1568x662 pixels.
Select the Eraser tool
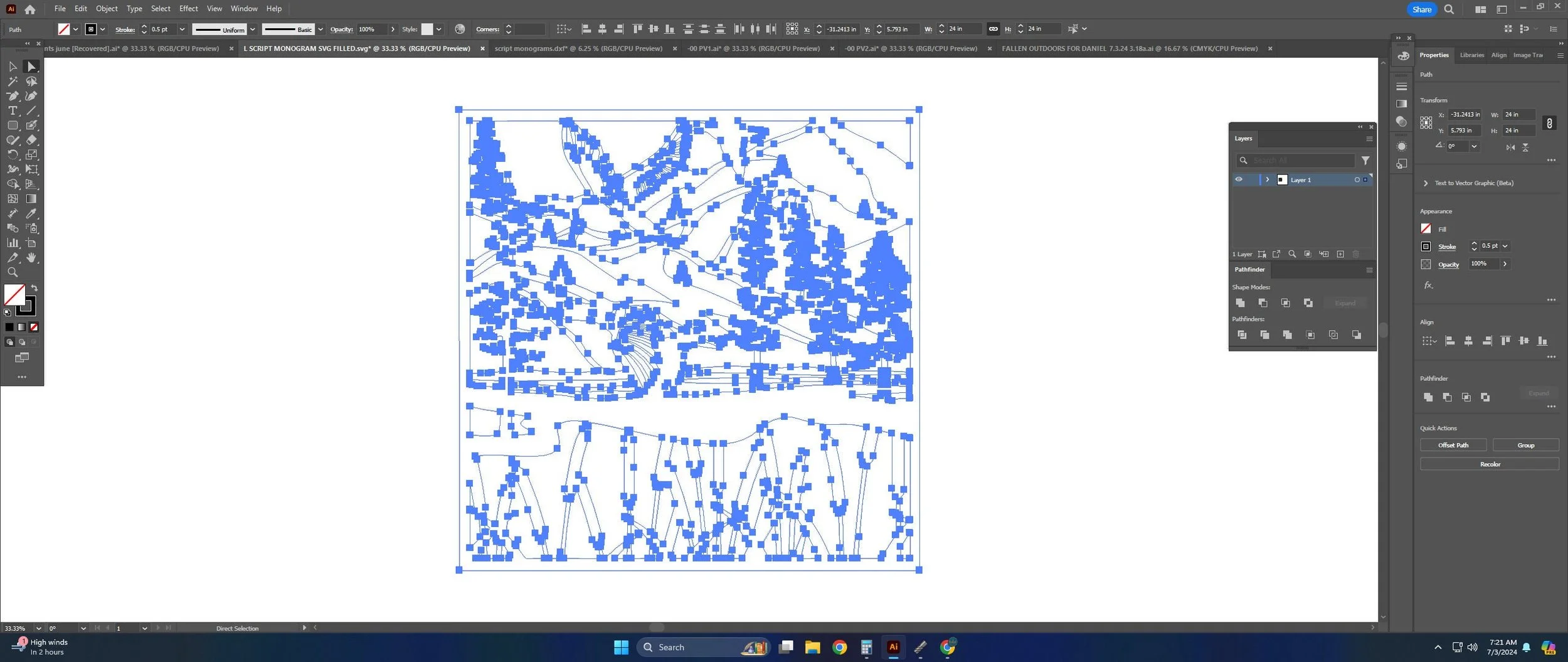(x=31, y=140)
